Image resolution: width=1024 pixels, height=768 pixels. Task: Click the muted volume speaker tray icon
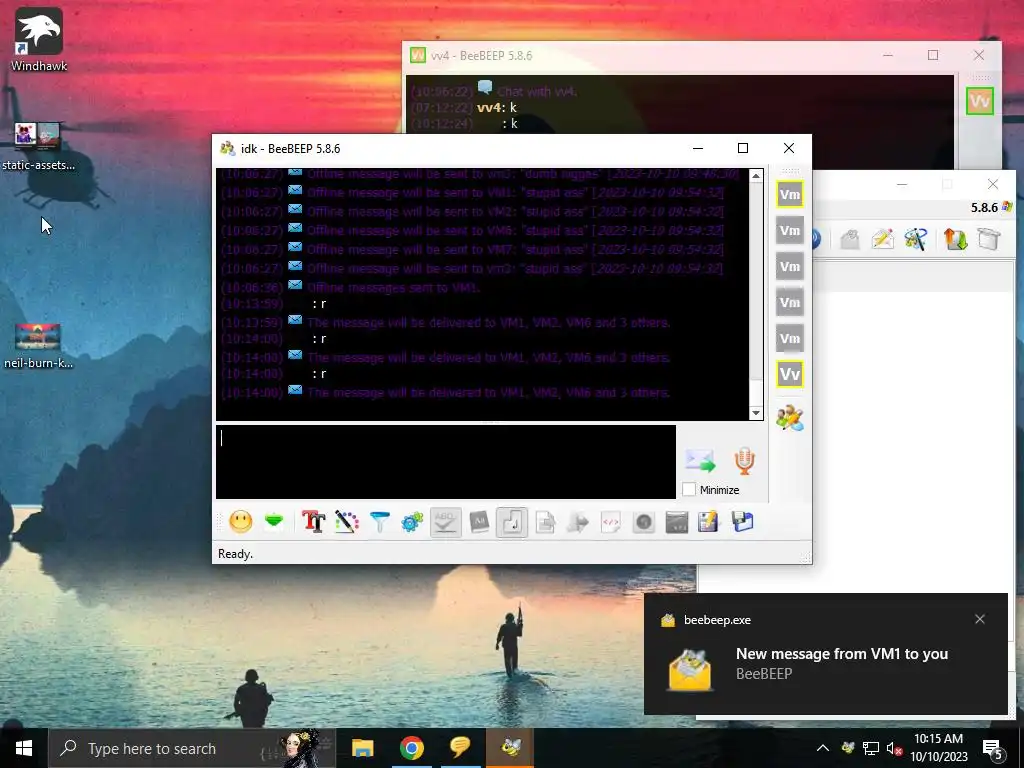894,749
